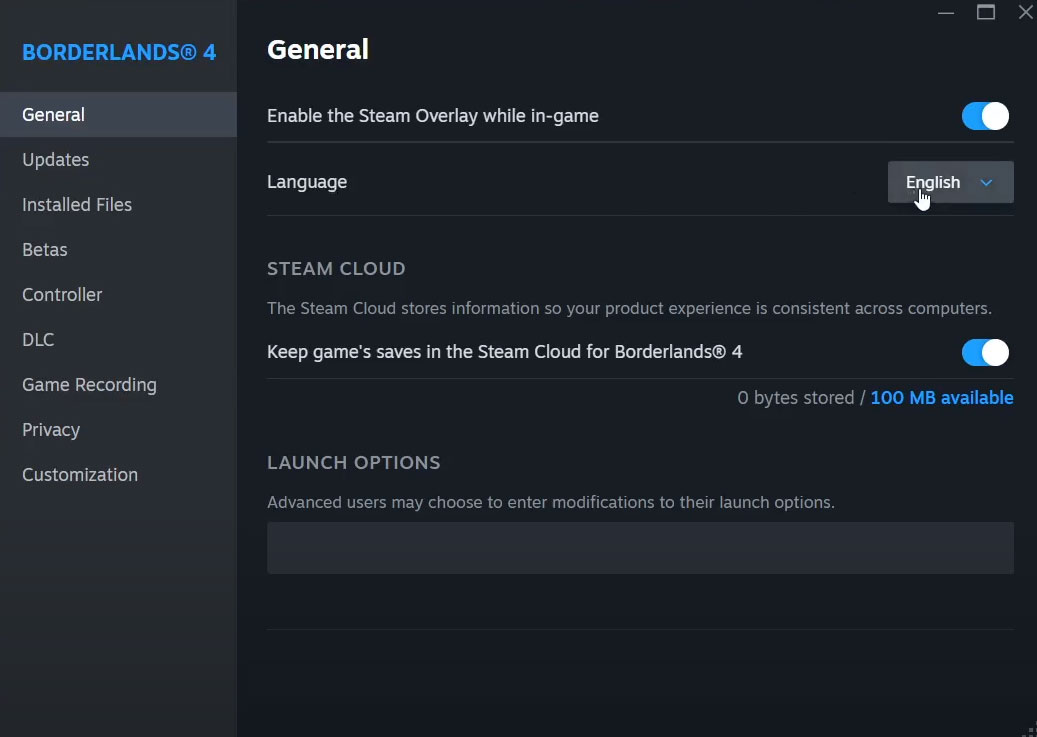The image size is (1037, 737).
Task: Click inside the launch options field
Action: click(x=640, y=547)
